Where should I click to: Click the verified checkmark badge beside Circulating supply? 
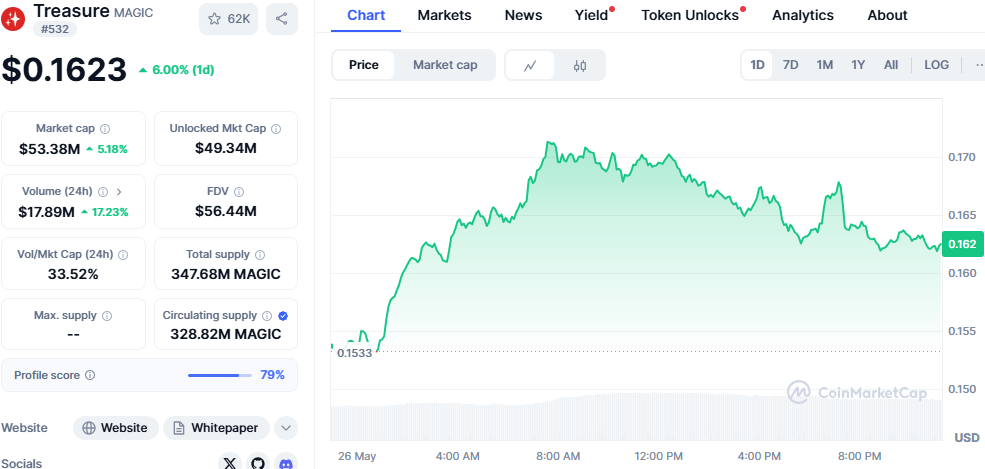(283, 316)
